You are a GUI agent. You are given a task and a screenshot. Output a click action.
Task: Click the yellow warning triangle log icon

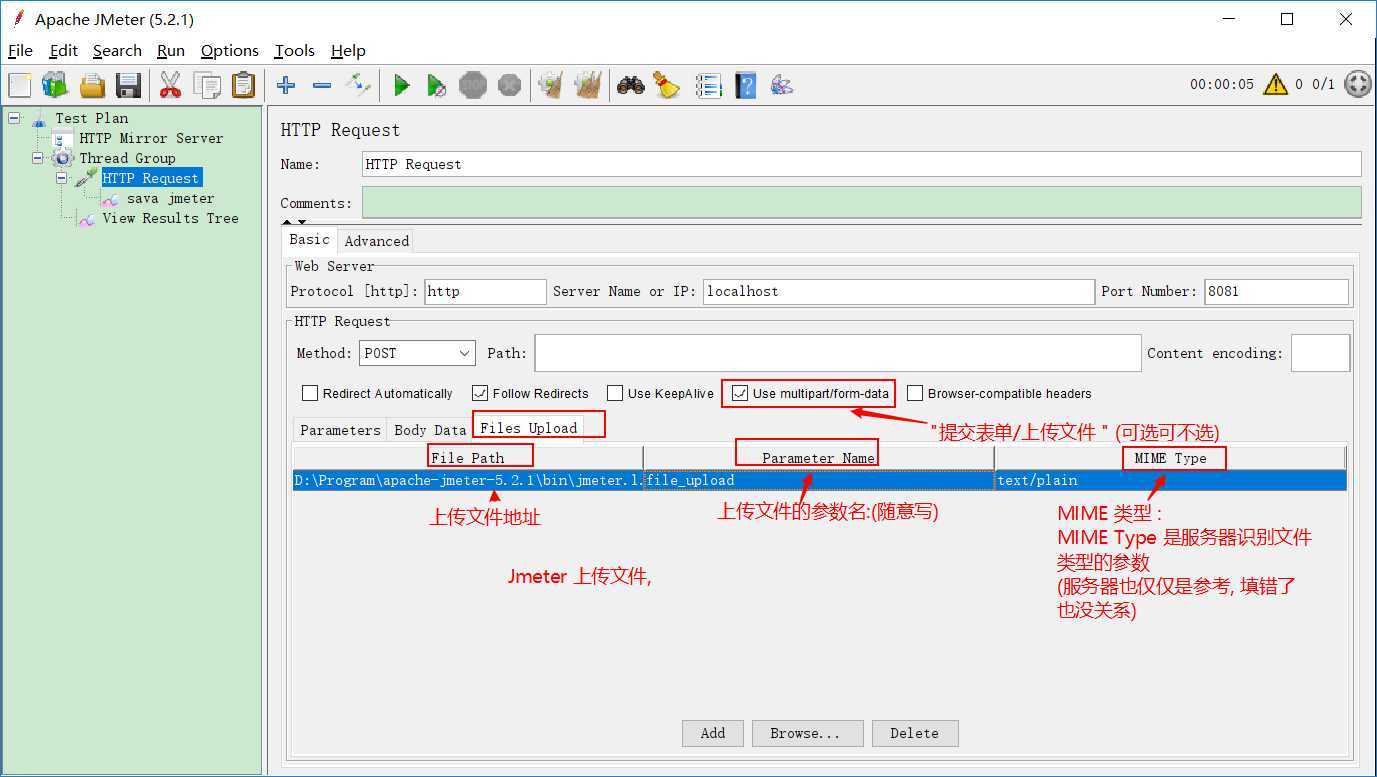point(1275,84)
